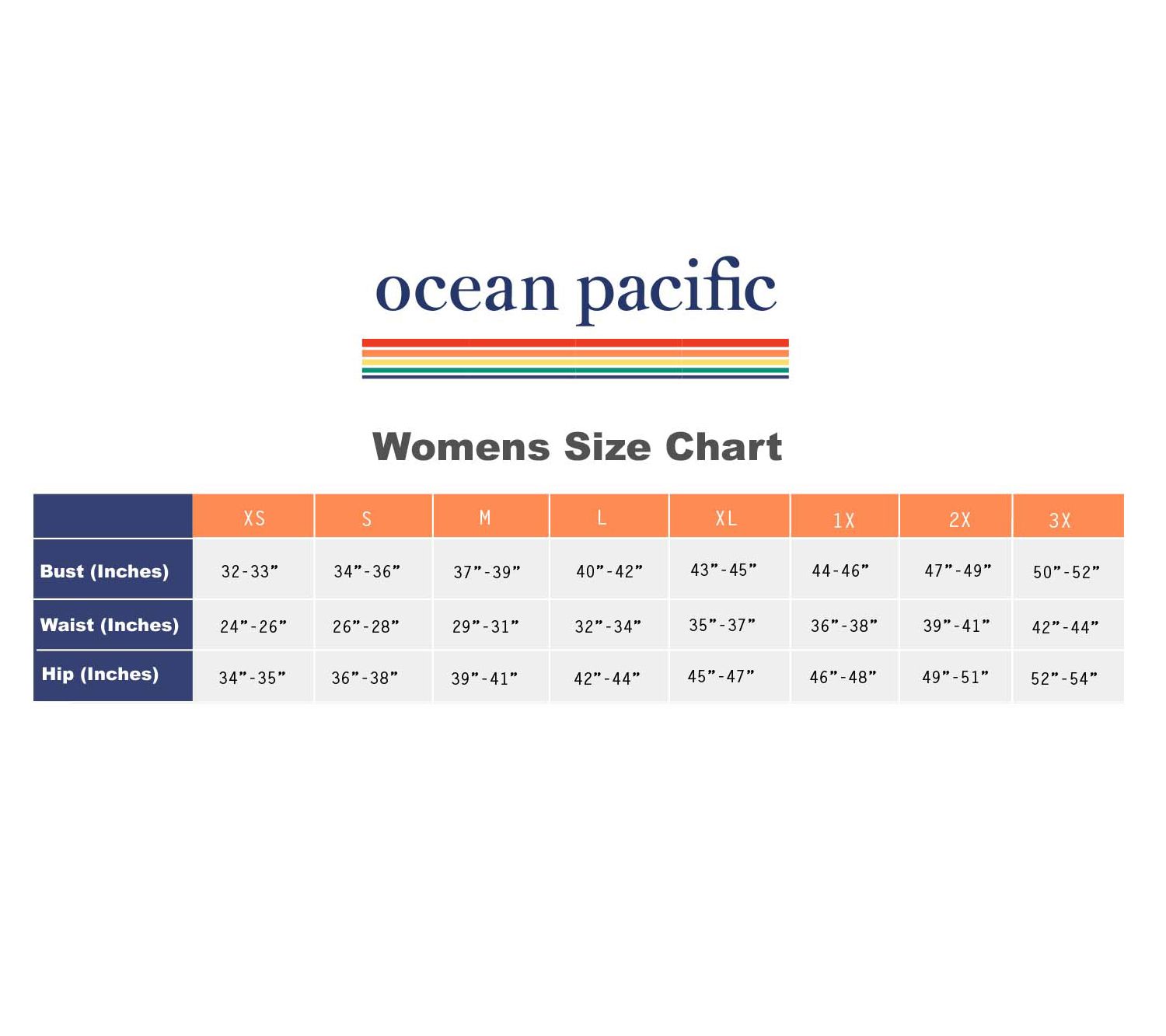The width and height of the screenshot is (1166, 1036).
Task: Click the 3X bust cell 50"-52"
Action: (1067, 573)
